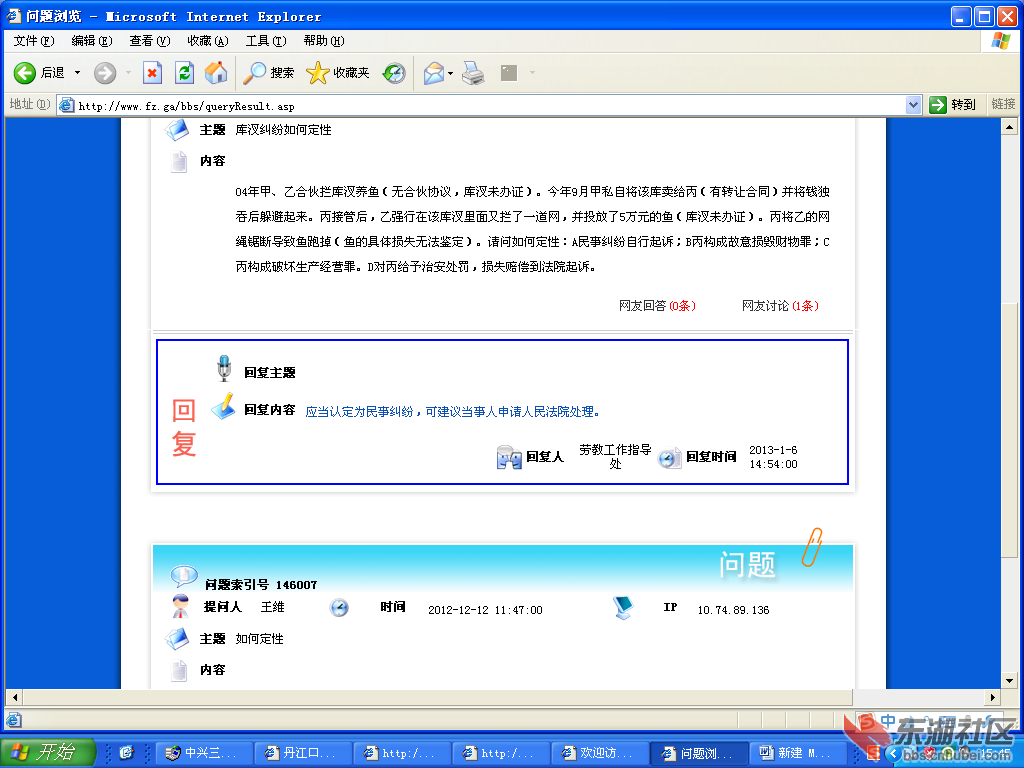Click the Print icon
The image size is (1024, 768).
[473, 72]
